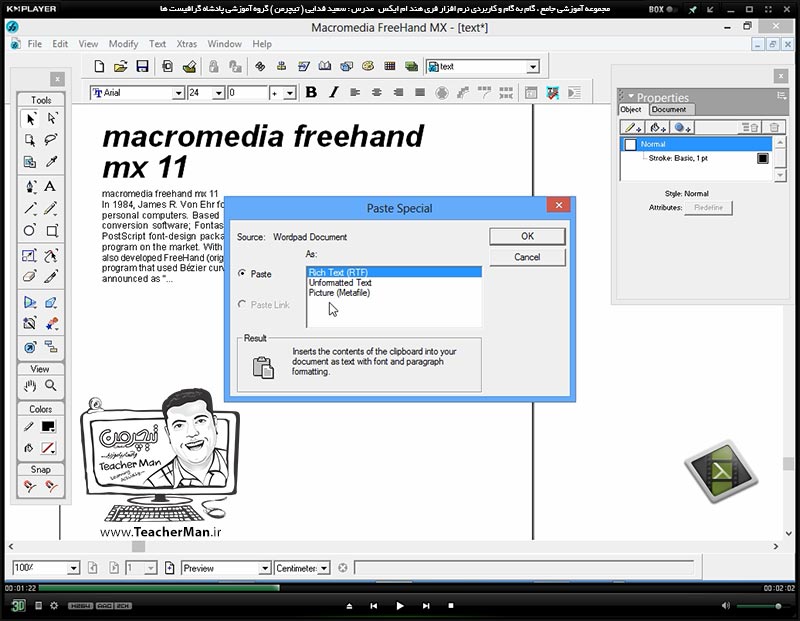Image resolution: width=800 pixels, height=621 pixels.
Task: Align text right in toolbar
Action: click(398, 92)
